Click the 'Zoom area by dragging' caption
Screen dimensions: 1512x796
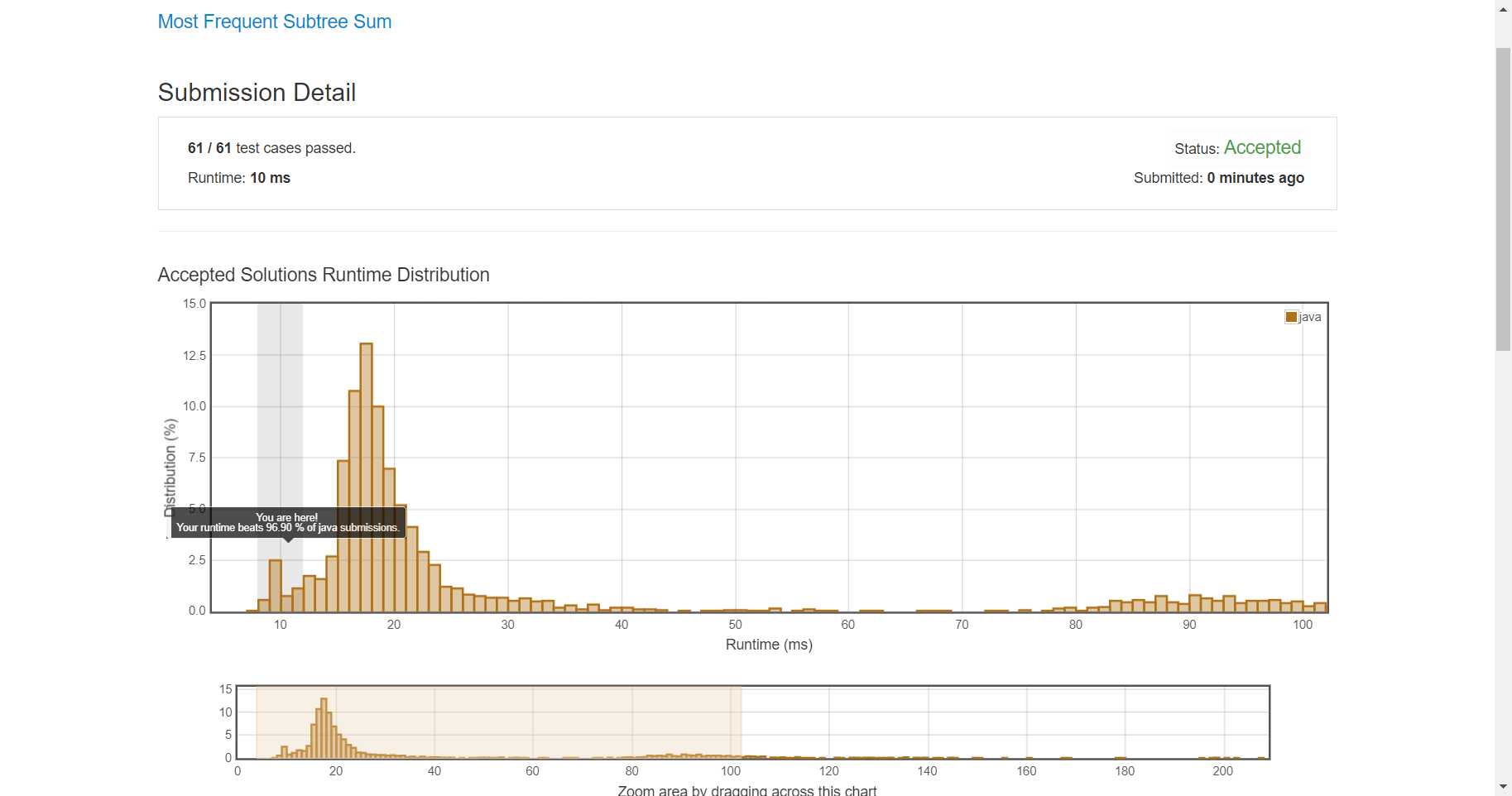click(x=747, y=790)
